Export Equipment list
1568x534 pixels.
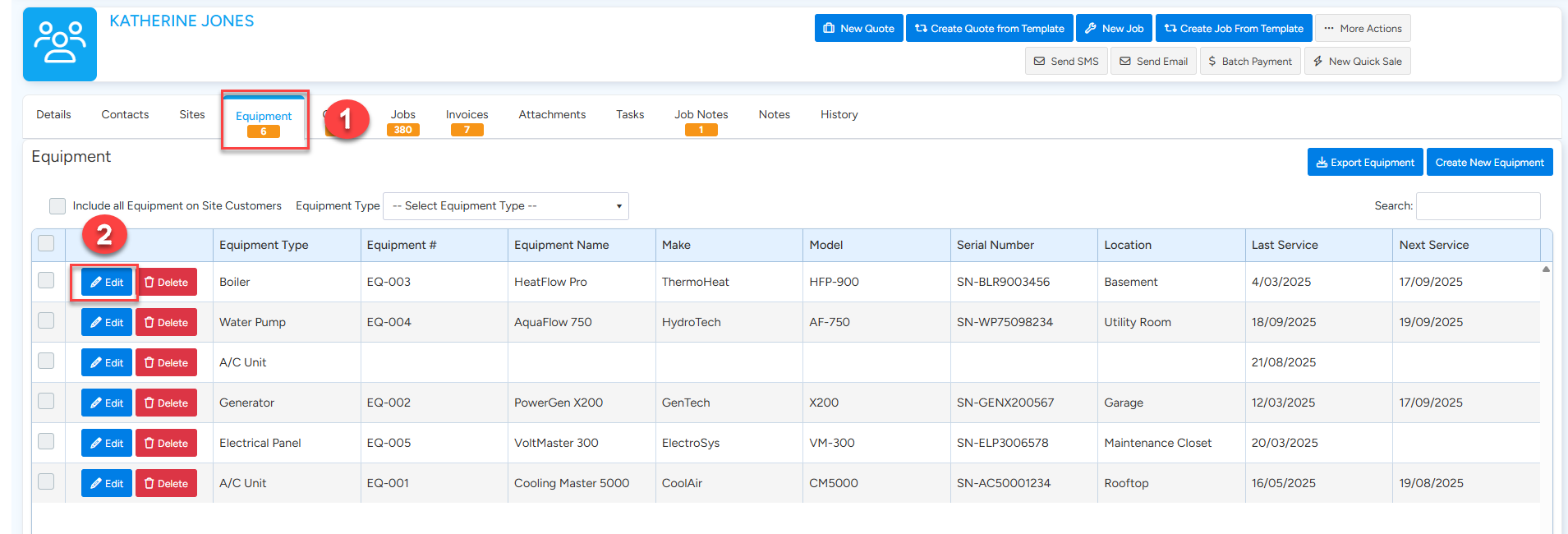coord(1365,162)
